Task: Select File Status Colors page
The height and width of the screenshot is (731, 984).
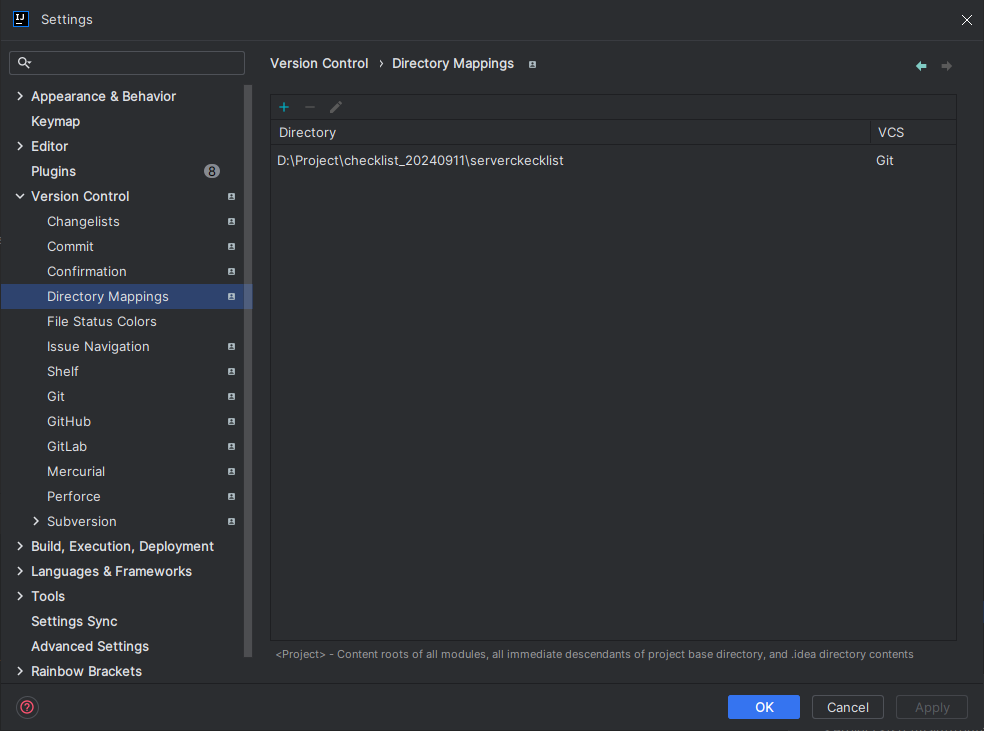Action: pyautogui.click(x=102, y=321)
